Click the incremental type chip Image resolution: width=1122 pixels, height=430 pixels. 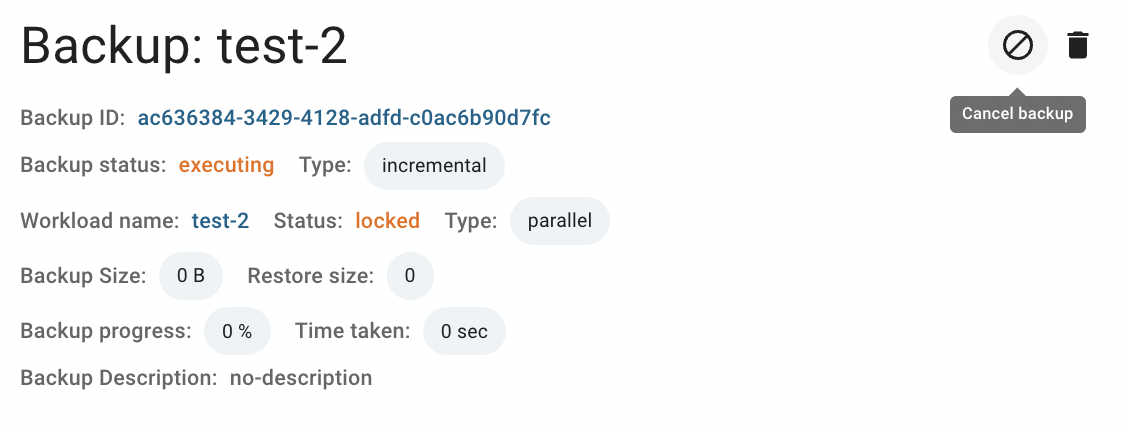434,166
